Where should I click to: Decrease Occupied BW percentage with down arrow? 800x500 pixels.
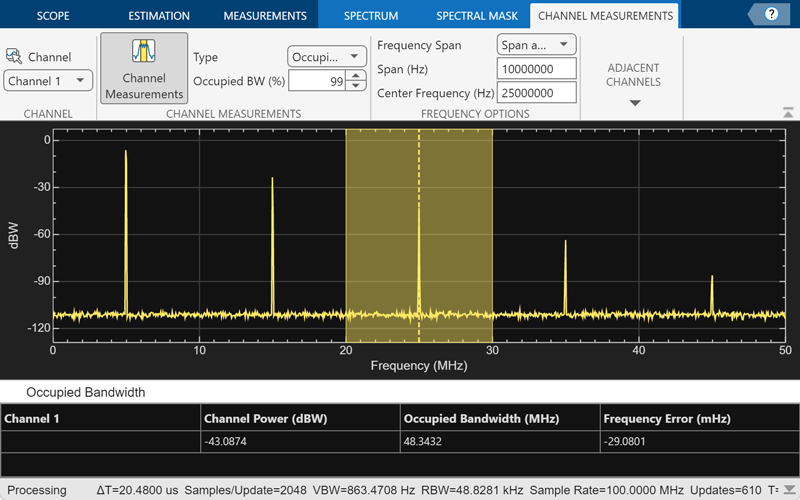[x=356, y=86]
